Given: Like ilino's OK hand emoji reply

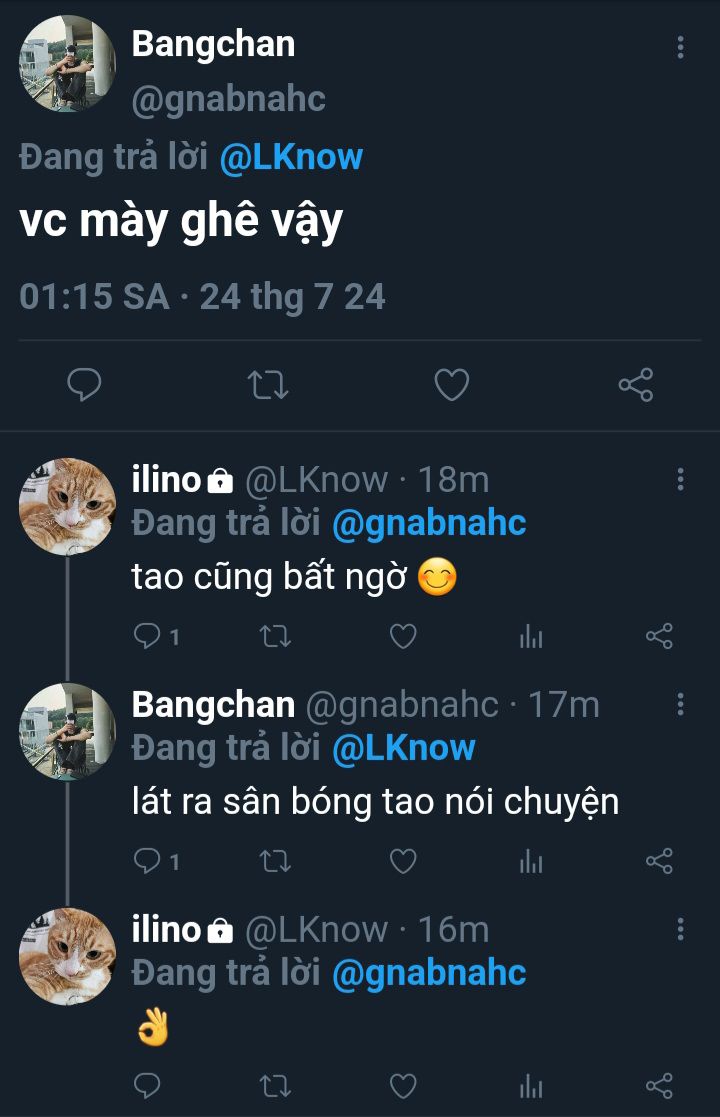Looking at the screenshot, I should click(403, 1086).
